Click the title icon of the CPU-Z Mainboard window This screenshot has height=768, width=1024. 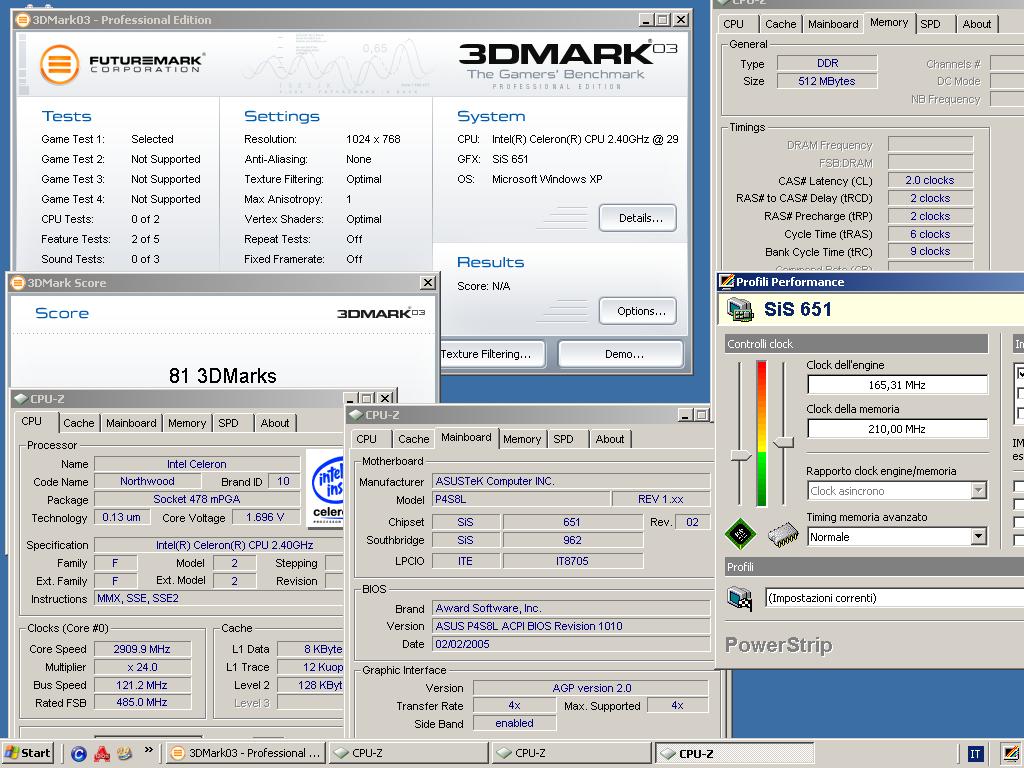point(356,415)
